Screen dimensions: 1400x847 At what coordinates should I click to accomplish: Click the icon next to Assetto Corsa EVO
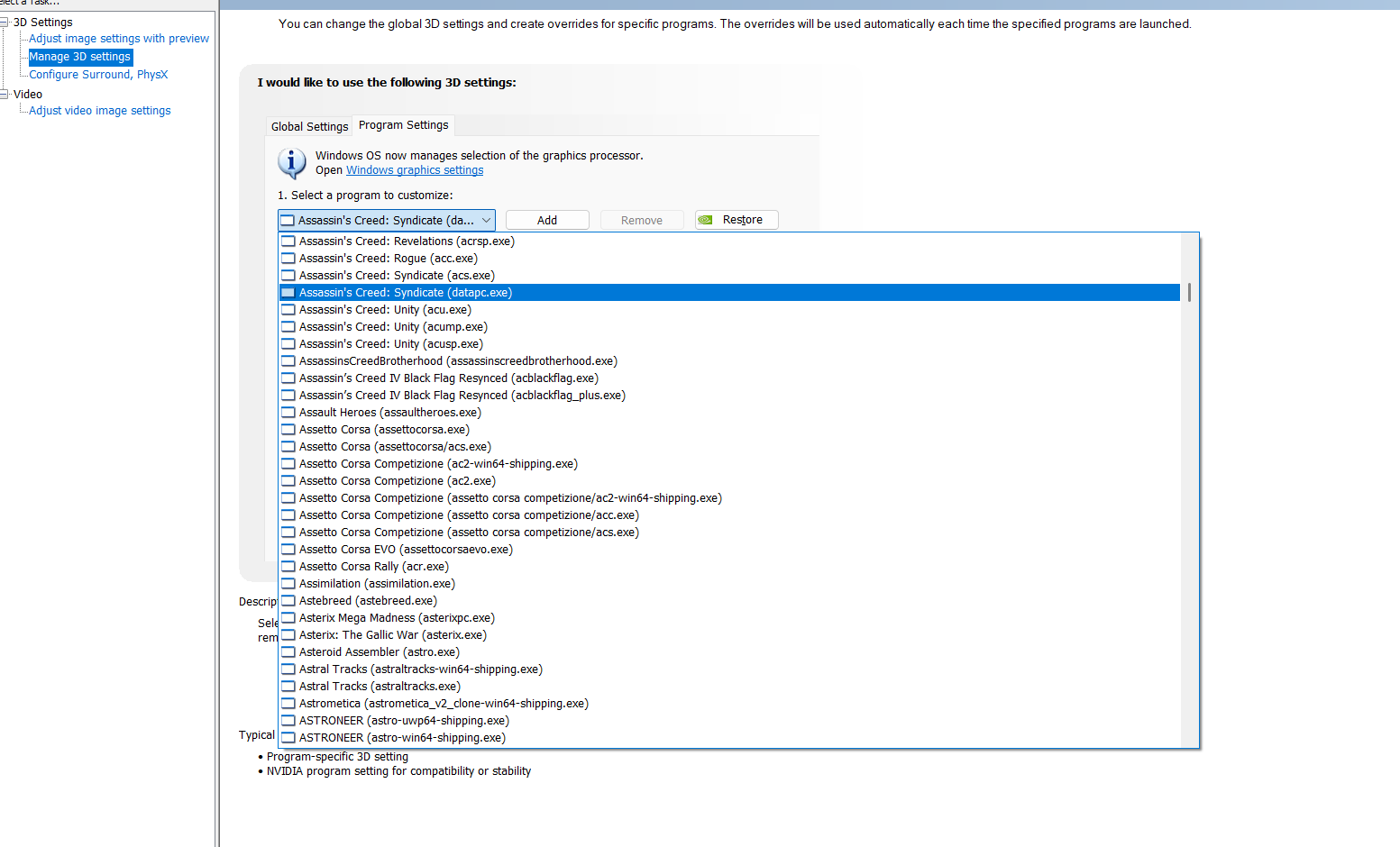click(288, 550)
